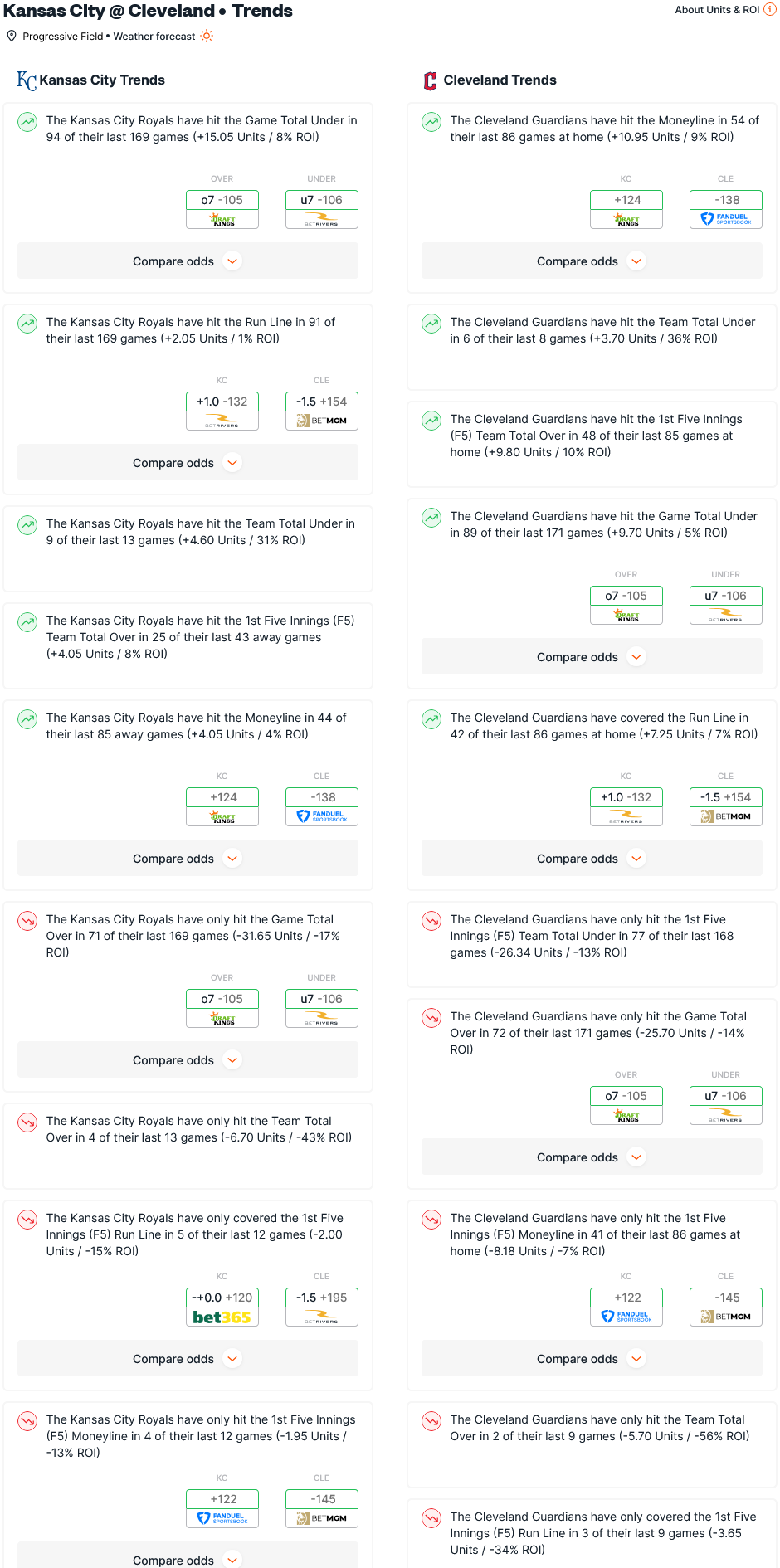Click red downtrend icon beside Guardians F5 Team Total Under
The height and width of the screenshot is (1568, 780).
[431, 921]
